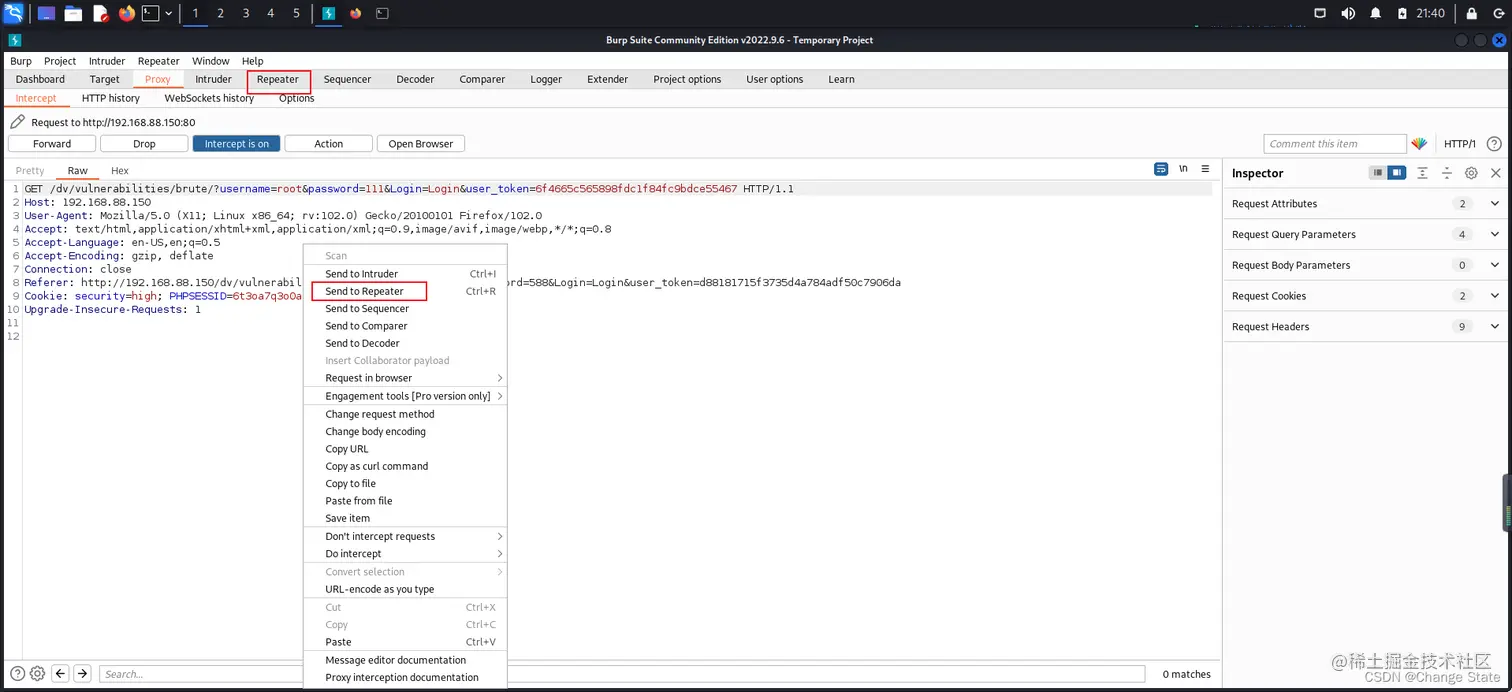Close the Inspector panel with X icon
1512x692 pixels.
pyautogui.click(x=1496, y=173)
